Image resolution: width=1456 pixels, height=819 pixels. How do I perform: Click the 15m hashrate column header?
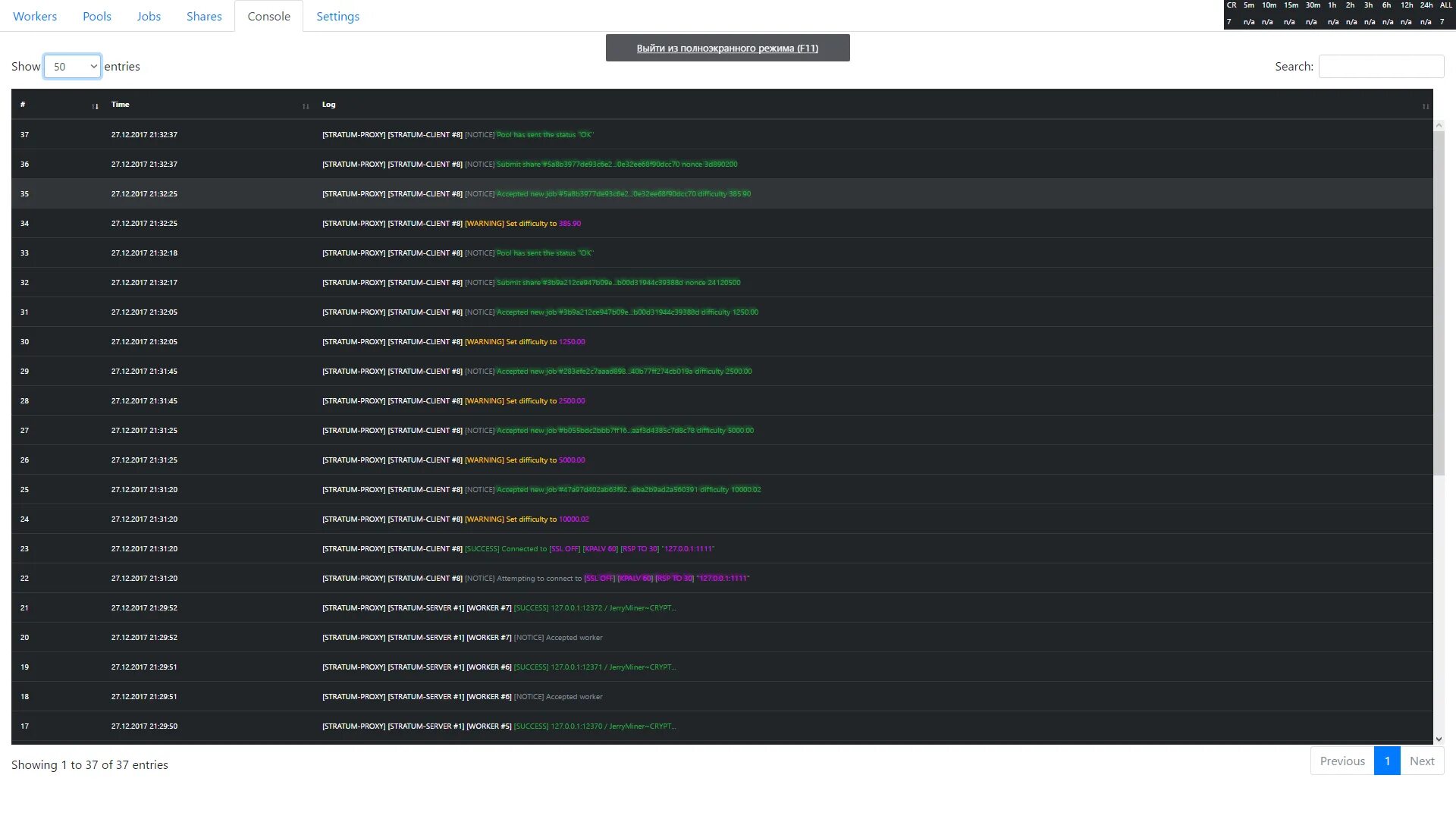click(1290, 7)
